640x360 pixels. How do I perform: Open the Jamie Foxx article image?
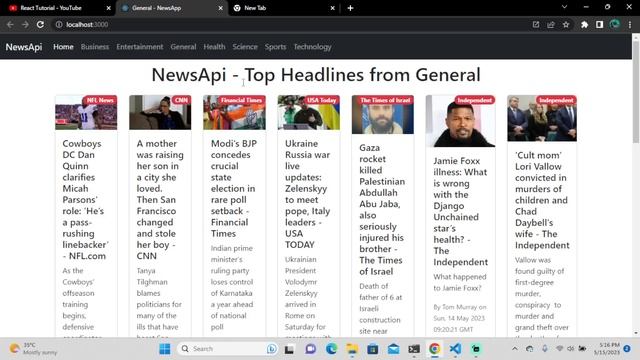(460, 121)
